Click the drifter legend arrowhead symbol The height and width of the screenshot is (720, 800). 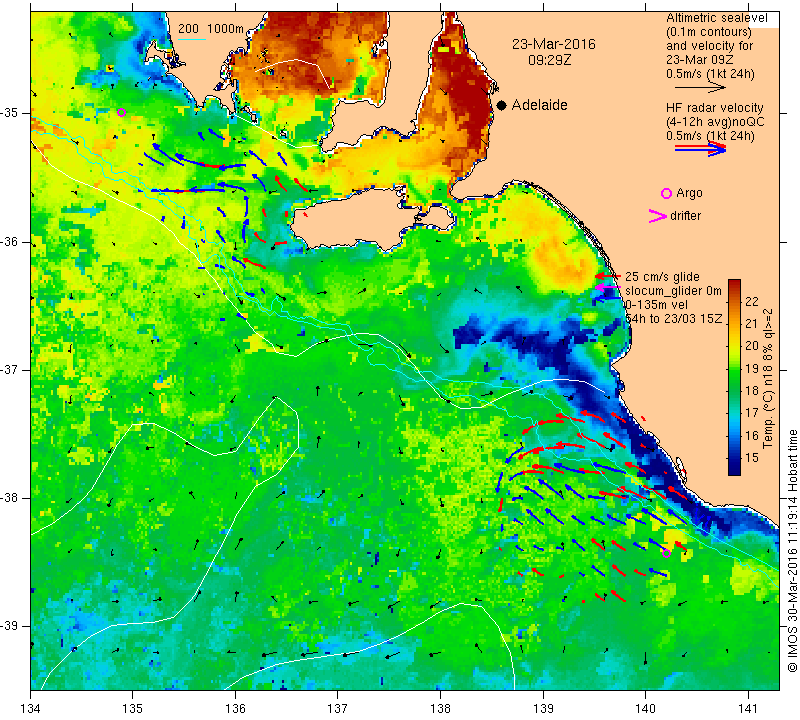coord(658,216)
